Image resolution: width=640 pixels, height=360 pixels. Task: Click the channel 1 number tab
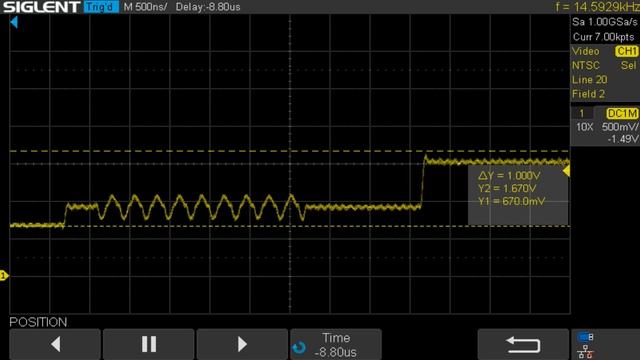point(582,113)
